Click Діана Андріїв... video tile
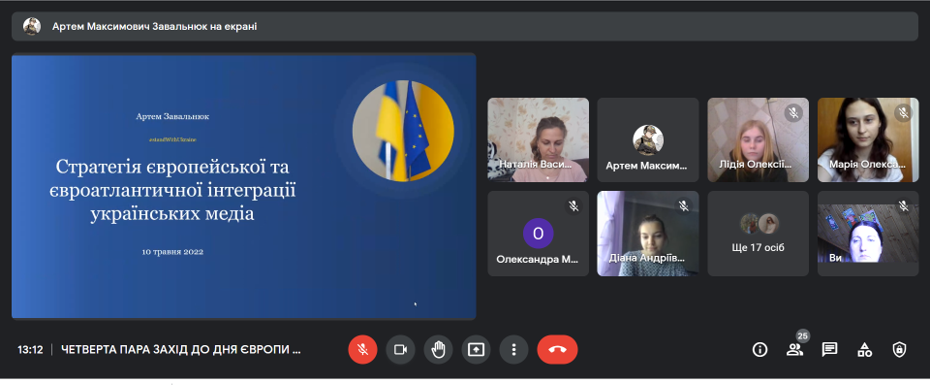930x385 pixels. tap(648, 234)
